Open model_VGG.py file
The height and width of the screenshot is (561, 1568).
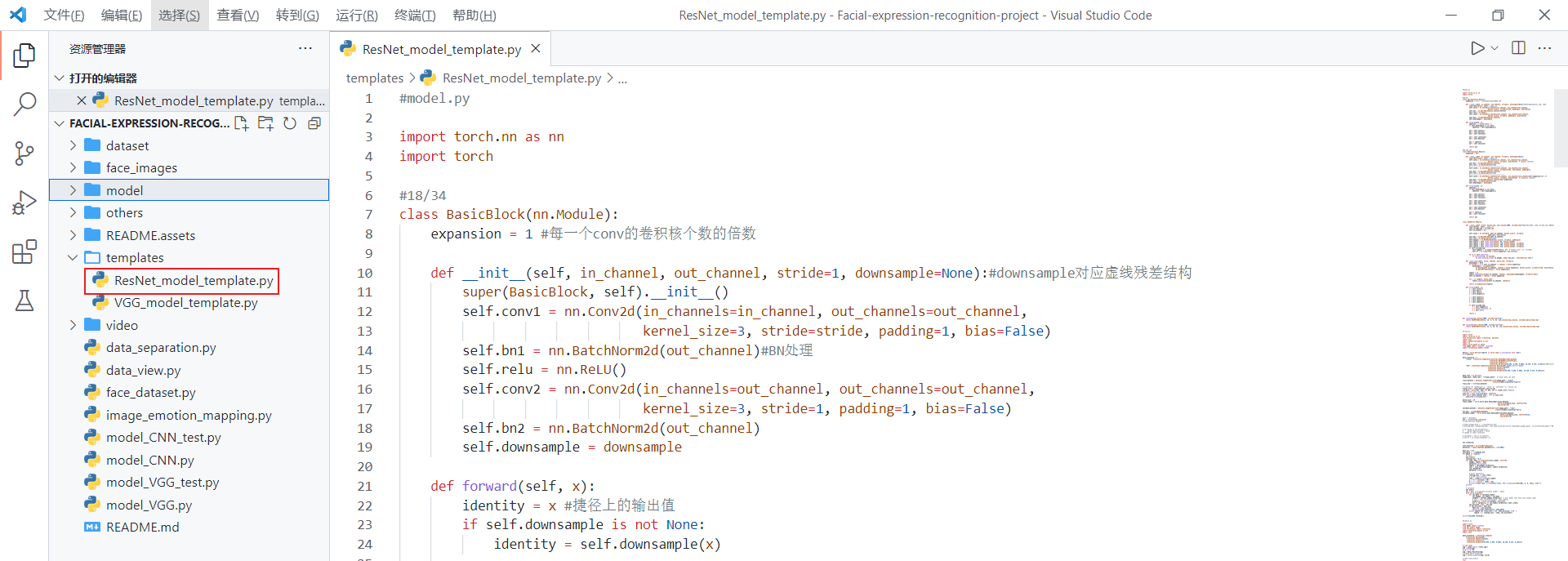[x=189, y=505]
